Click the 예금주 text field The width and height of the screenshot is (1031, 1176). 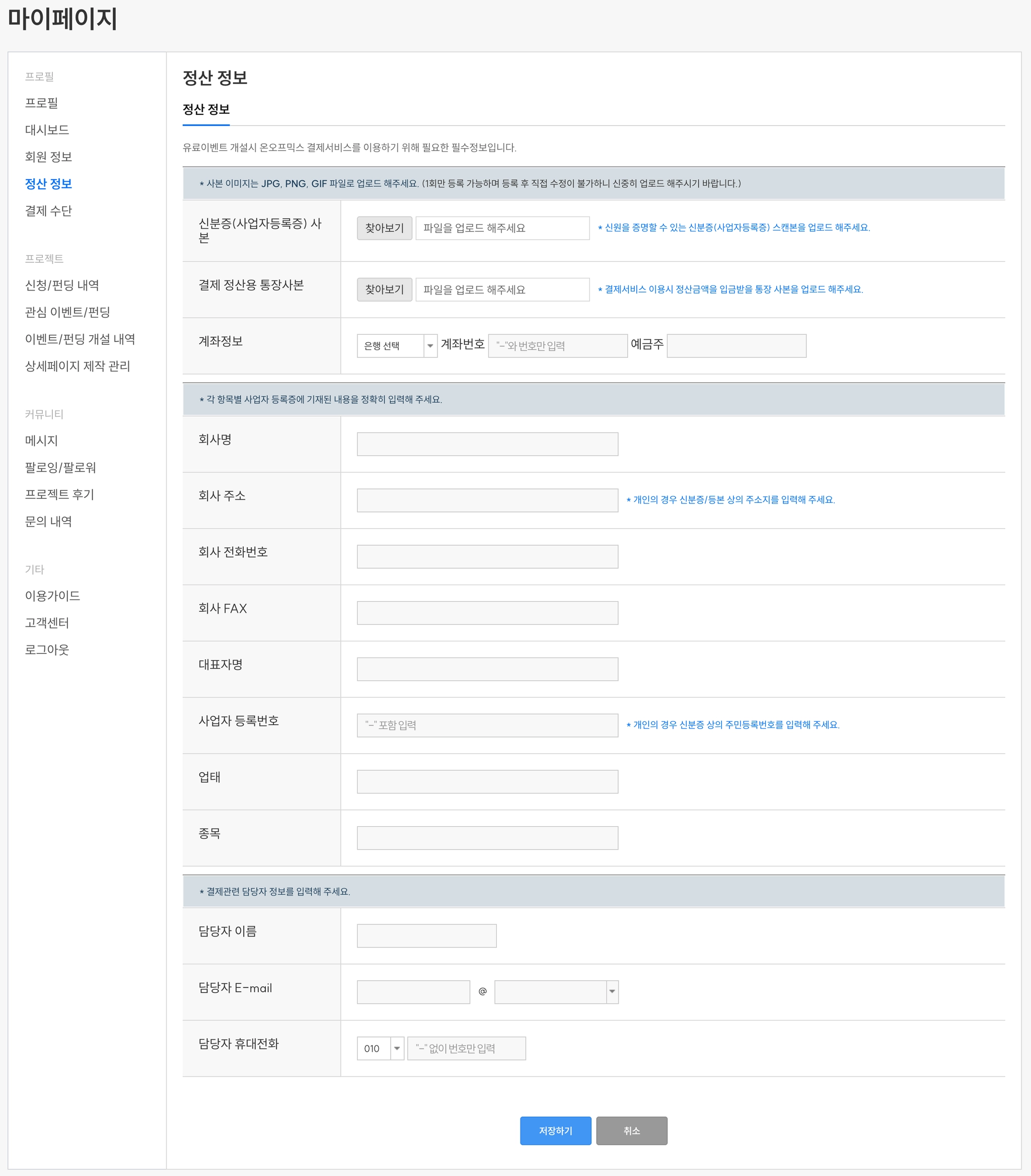(736, 346)
